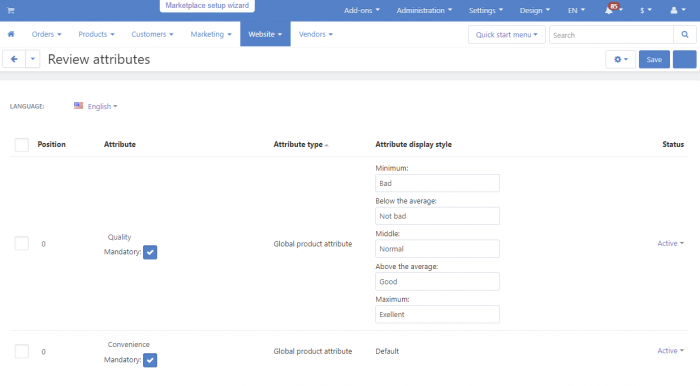Uncheck Mandatory for Convenience attribute
This screenshot has width=700, height=386.
click(150, 360)
